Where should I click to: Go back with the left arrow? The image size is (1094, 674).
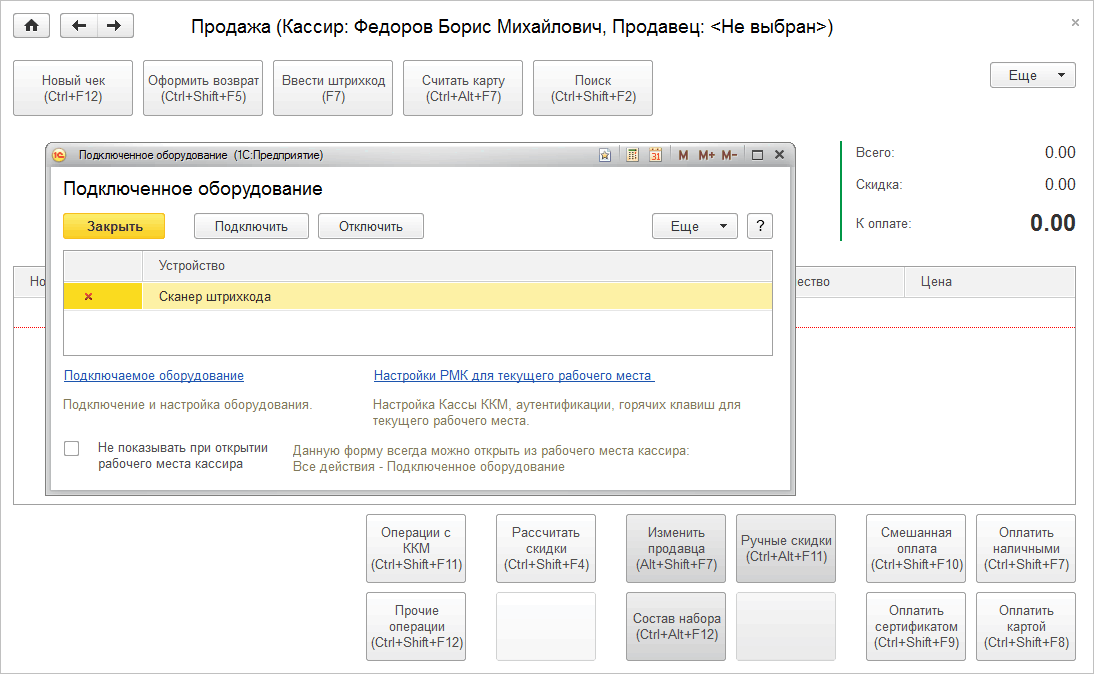[79, 26]
